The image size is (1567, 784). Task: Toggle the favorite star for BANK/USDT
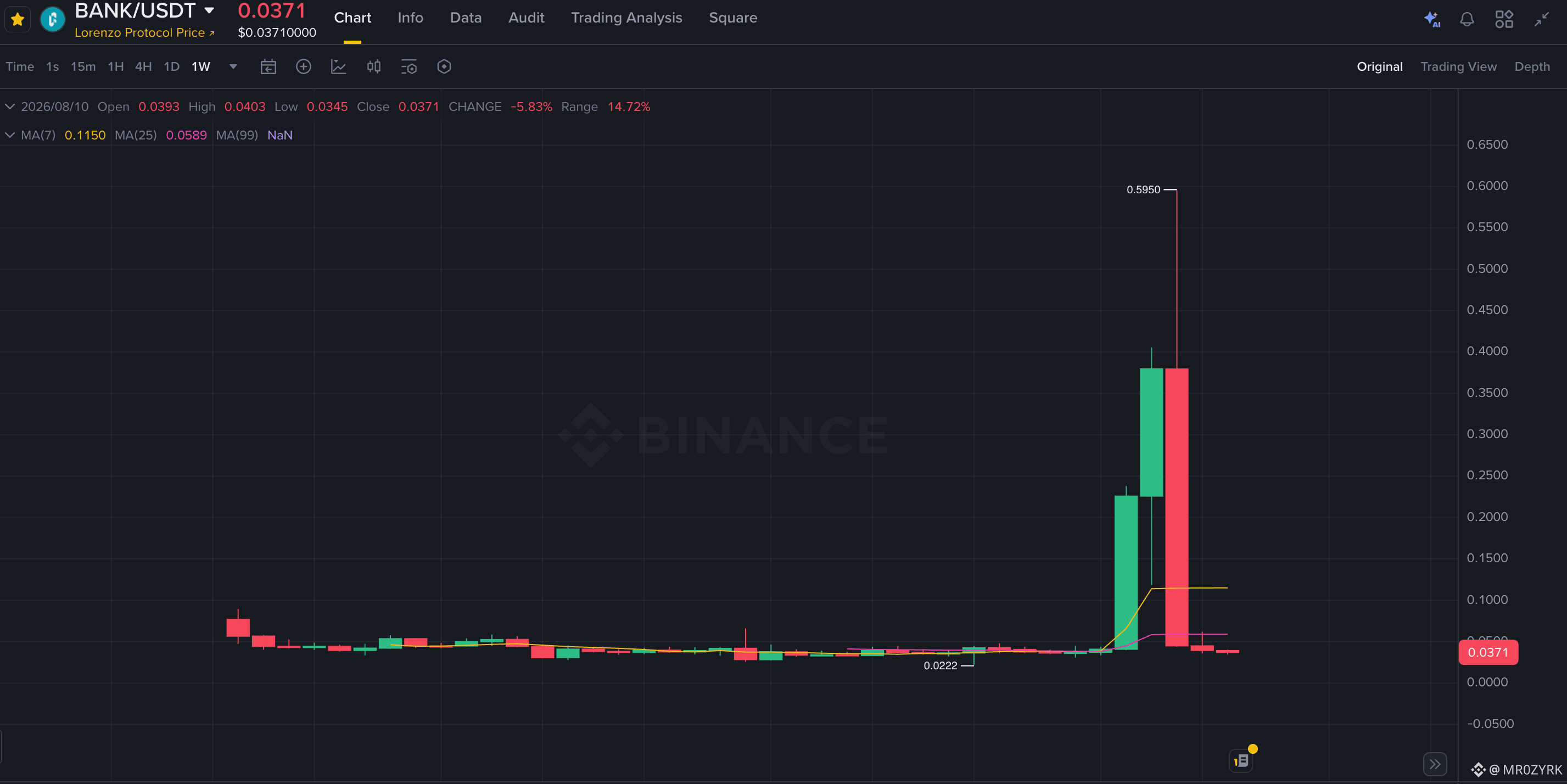tap(18, 19)
